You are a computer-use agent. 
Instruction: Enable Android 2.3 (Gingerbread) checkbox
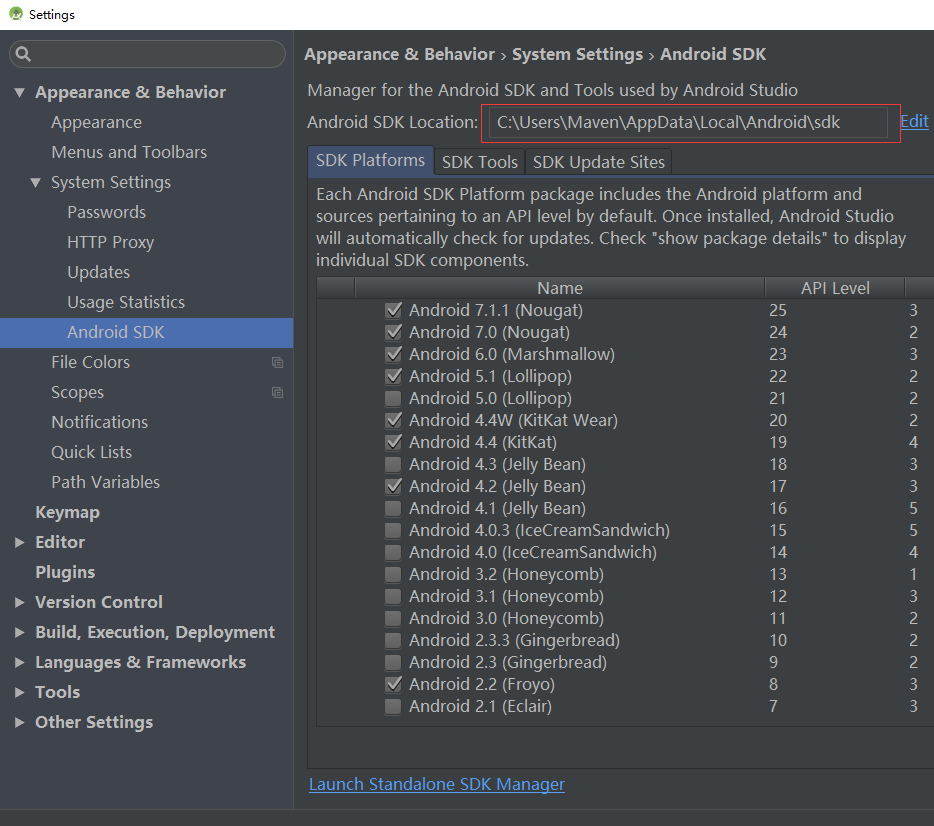coord(393,663)
